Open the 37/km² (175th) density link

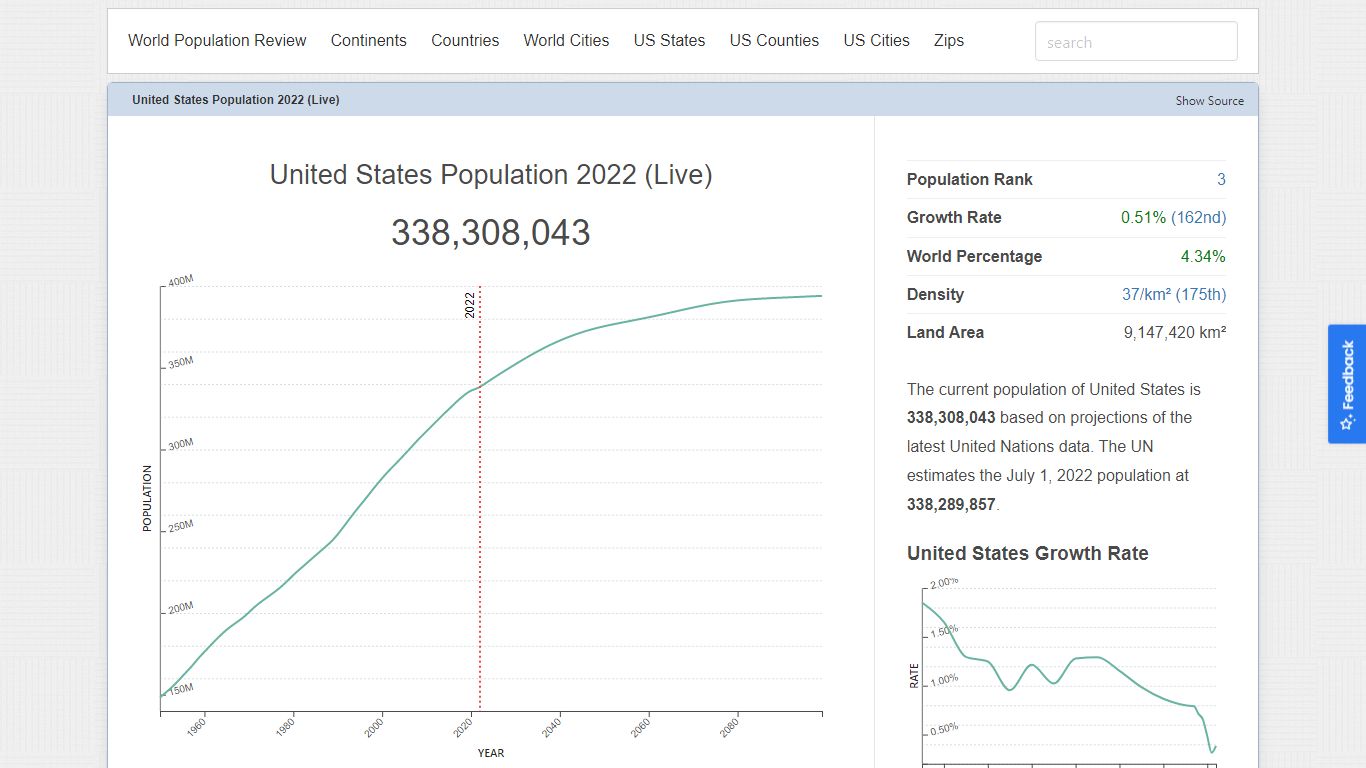point(1174,294)
